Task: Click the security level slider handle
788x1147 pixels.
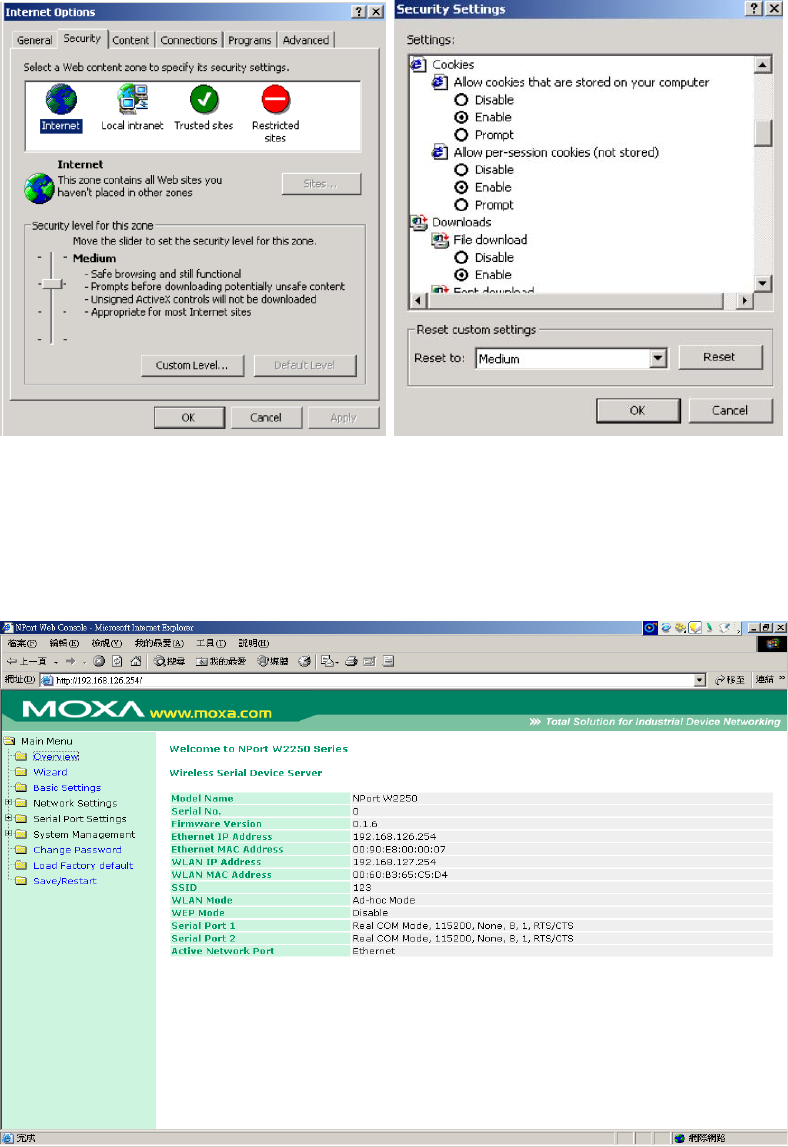Action: [51, 284]
